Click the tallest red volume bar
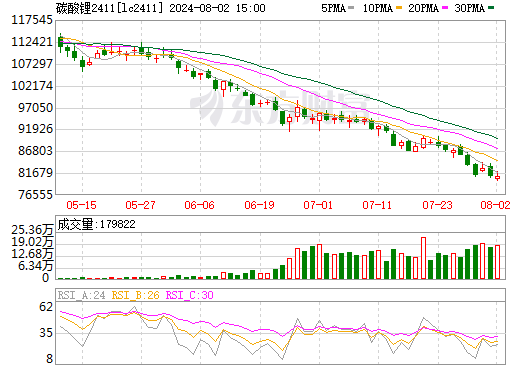This screenshot has height=365, width=520. [x=423, y=258]
